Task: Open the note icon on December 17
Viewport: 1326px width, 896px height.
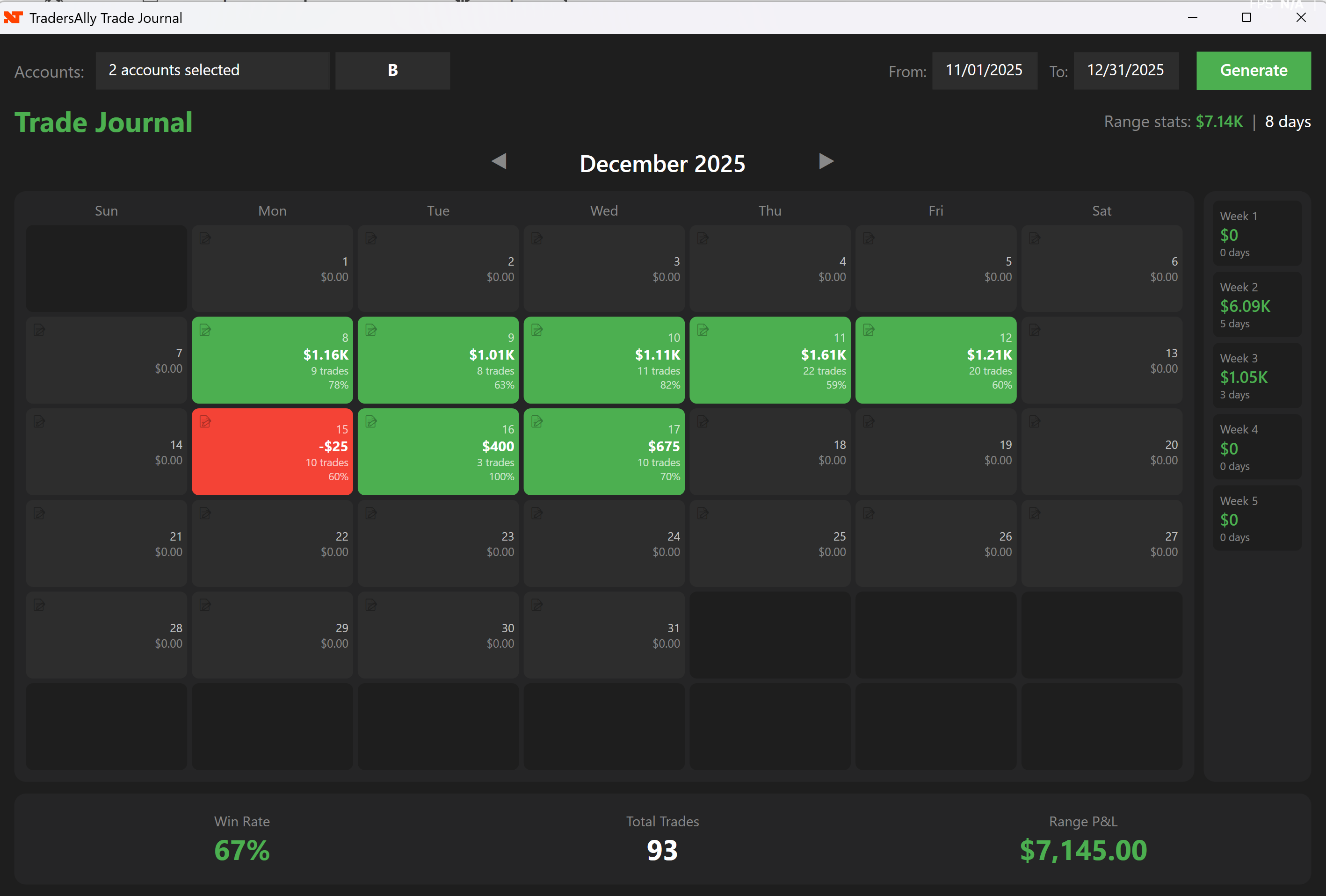Action: point(538,421)
